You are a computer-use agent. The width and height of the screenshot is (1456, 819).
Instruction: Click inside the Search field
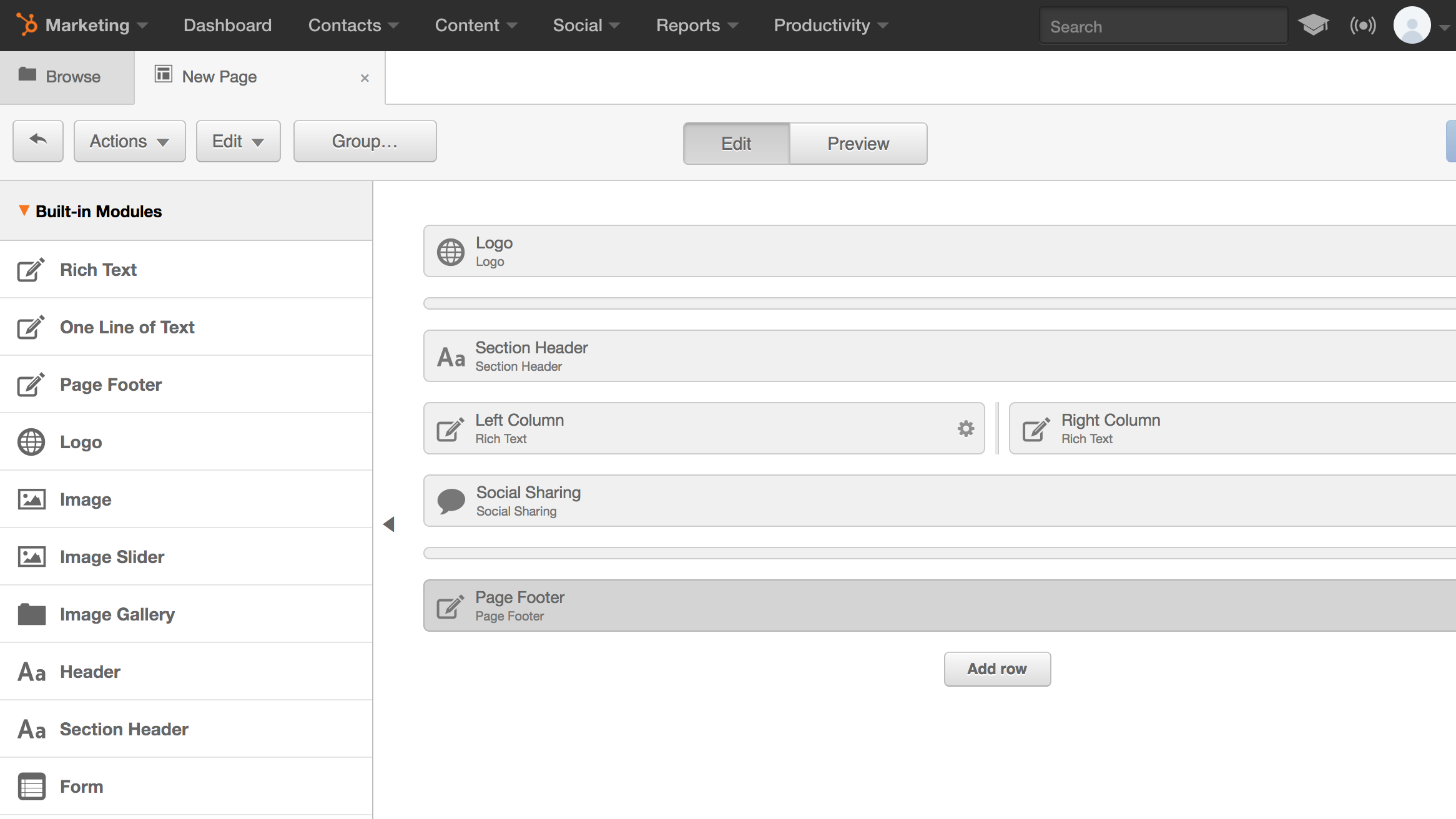1163,26
